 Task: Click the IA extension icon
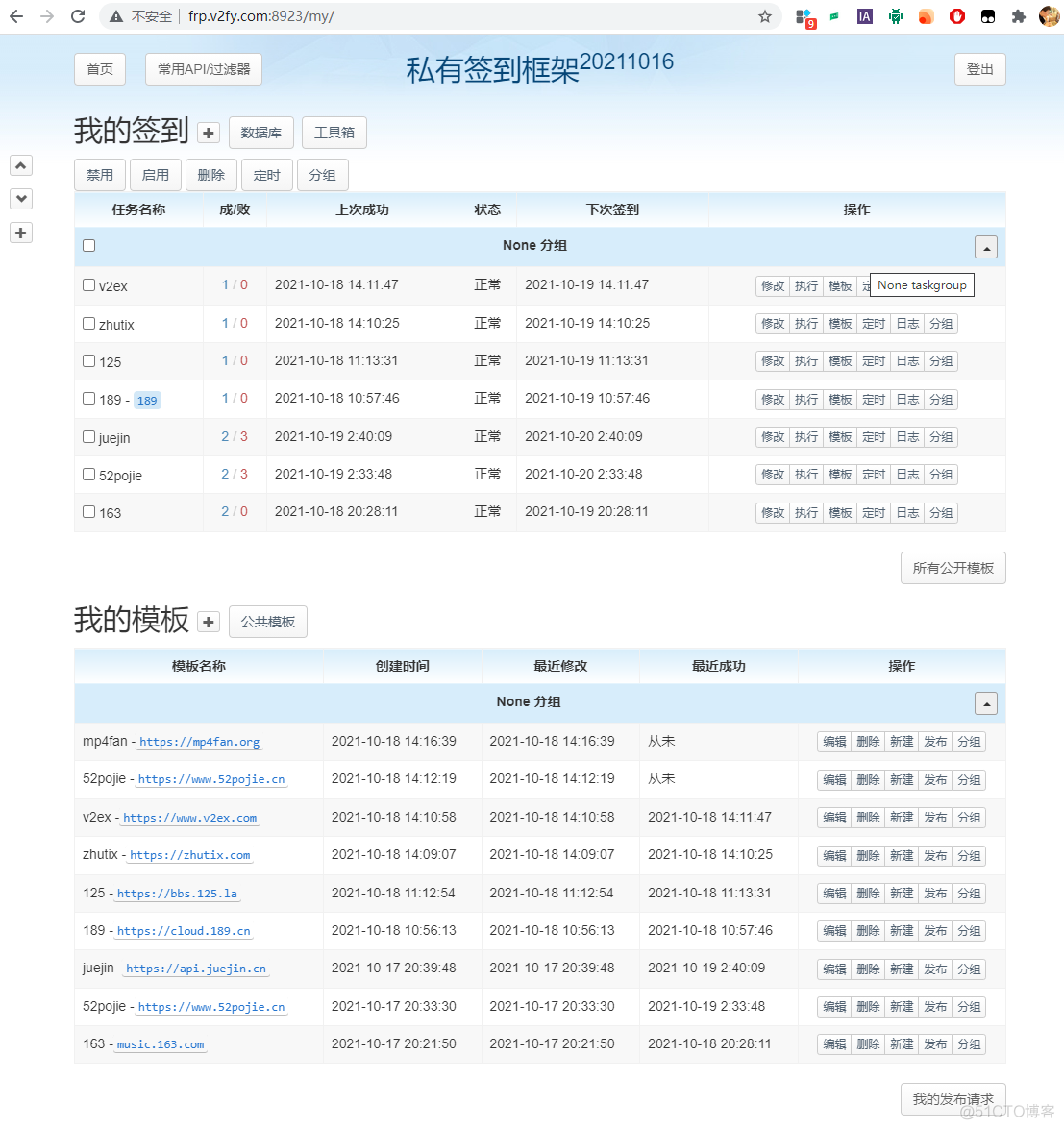[x=864, y=15]
